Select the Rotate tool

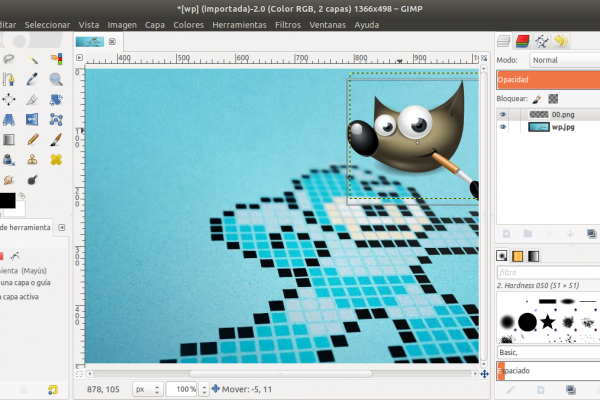coord(56,100)
